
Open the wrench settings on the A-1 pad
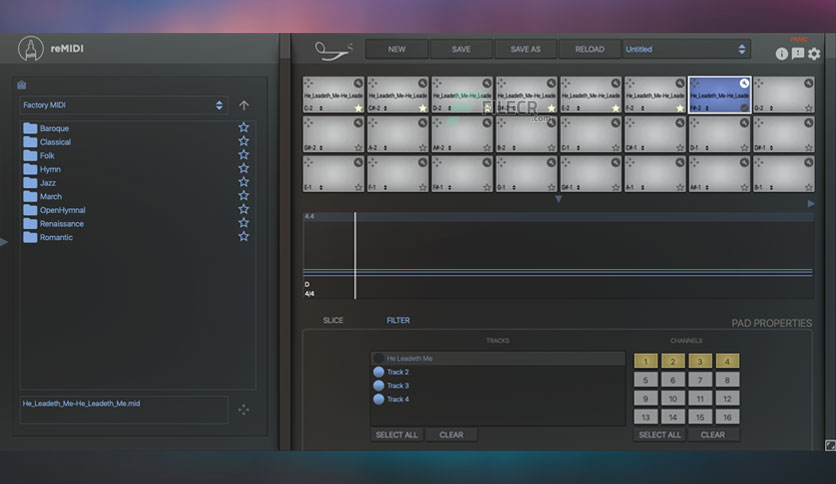coord(680,162)
